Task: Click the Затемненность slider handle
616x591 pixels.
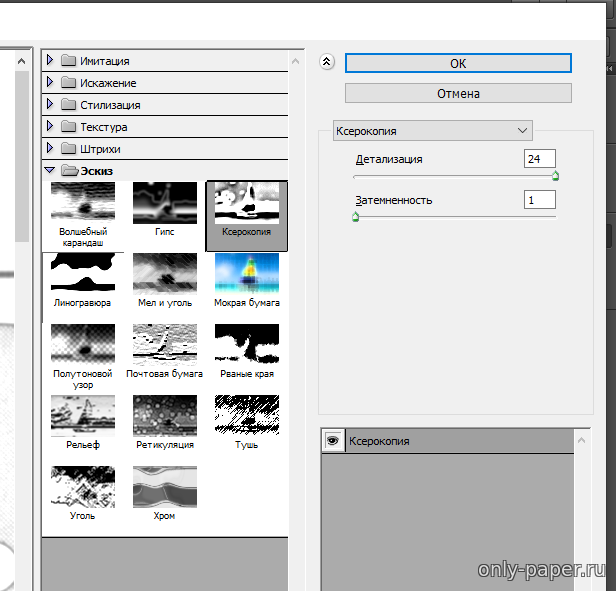Action: point(355,215)
